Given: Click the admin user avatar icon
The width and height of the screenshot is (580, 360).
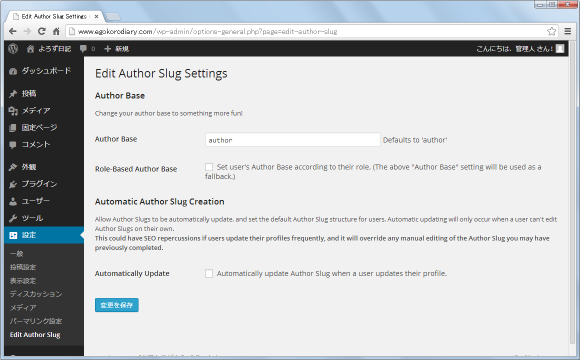Looking at the screenshot, I should pyautogui.click(x=560, y=48).
